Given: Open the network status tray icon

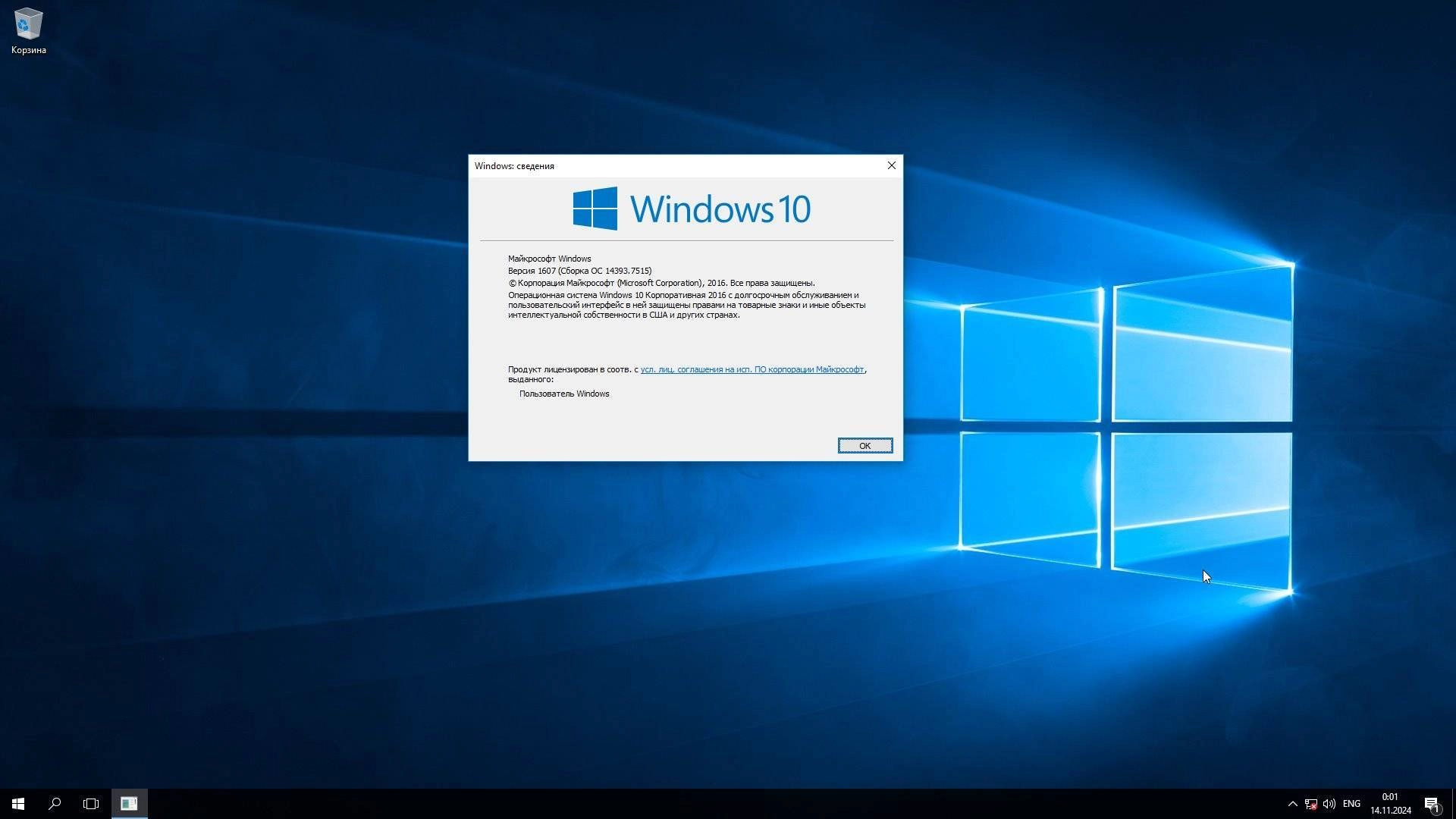Looking at the screenshot, I should point(1310,804).
